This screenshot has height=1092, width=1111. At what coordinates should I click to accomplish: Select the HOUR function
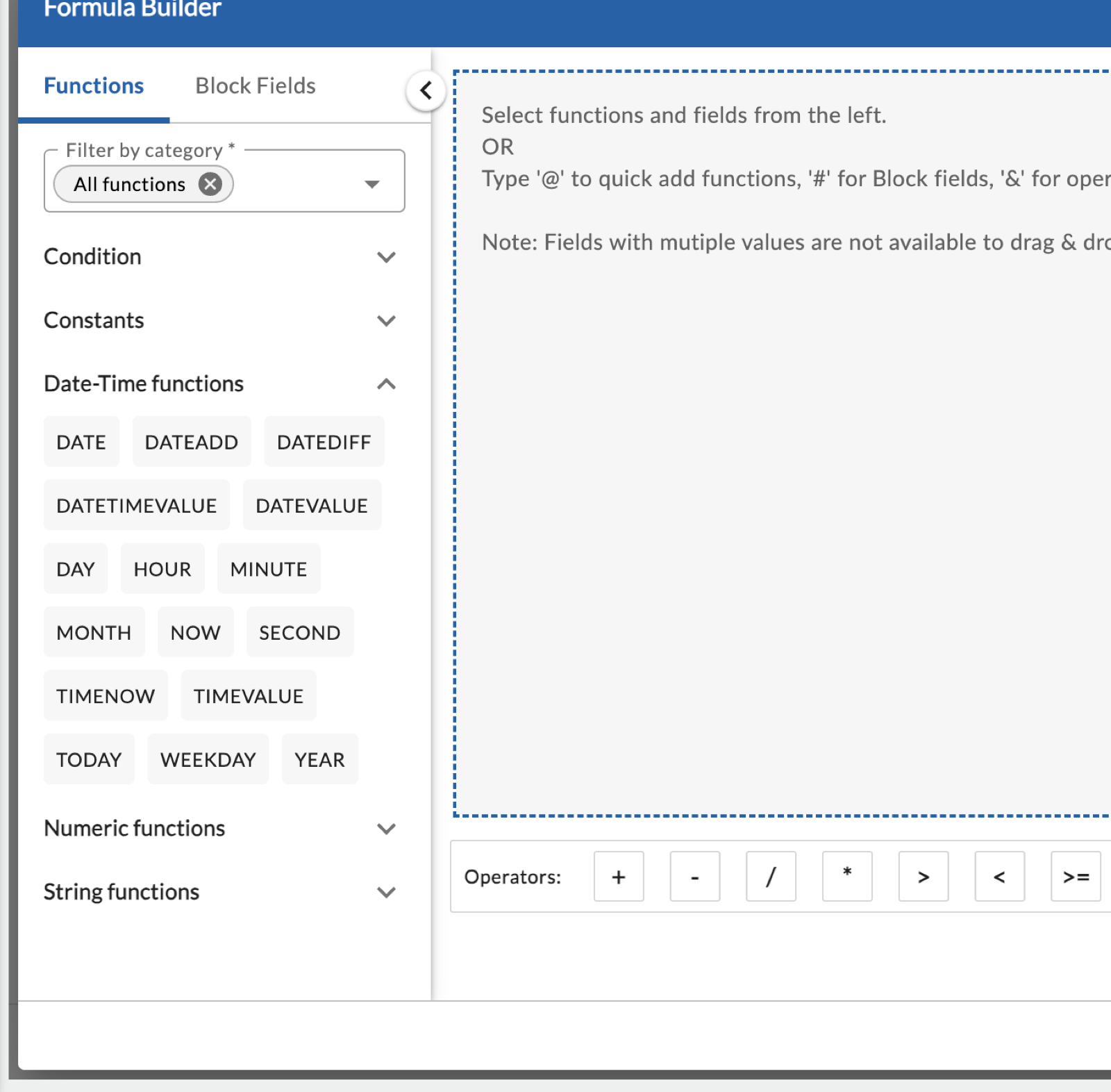pyautogui.click(x=162, y=569)
